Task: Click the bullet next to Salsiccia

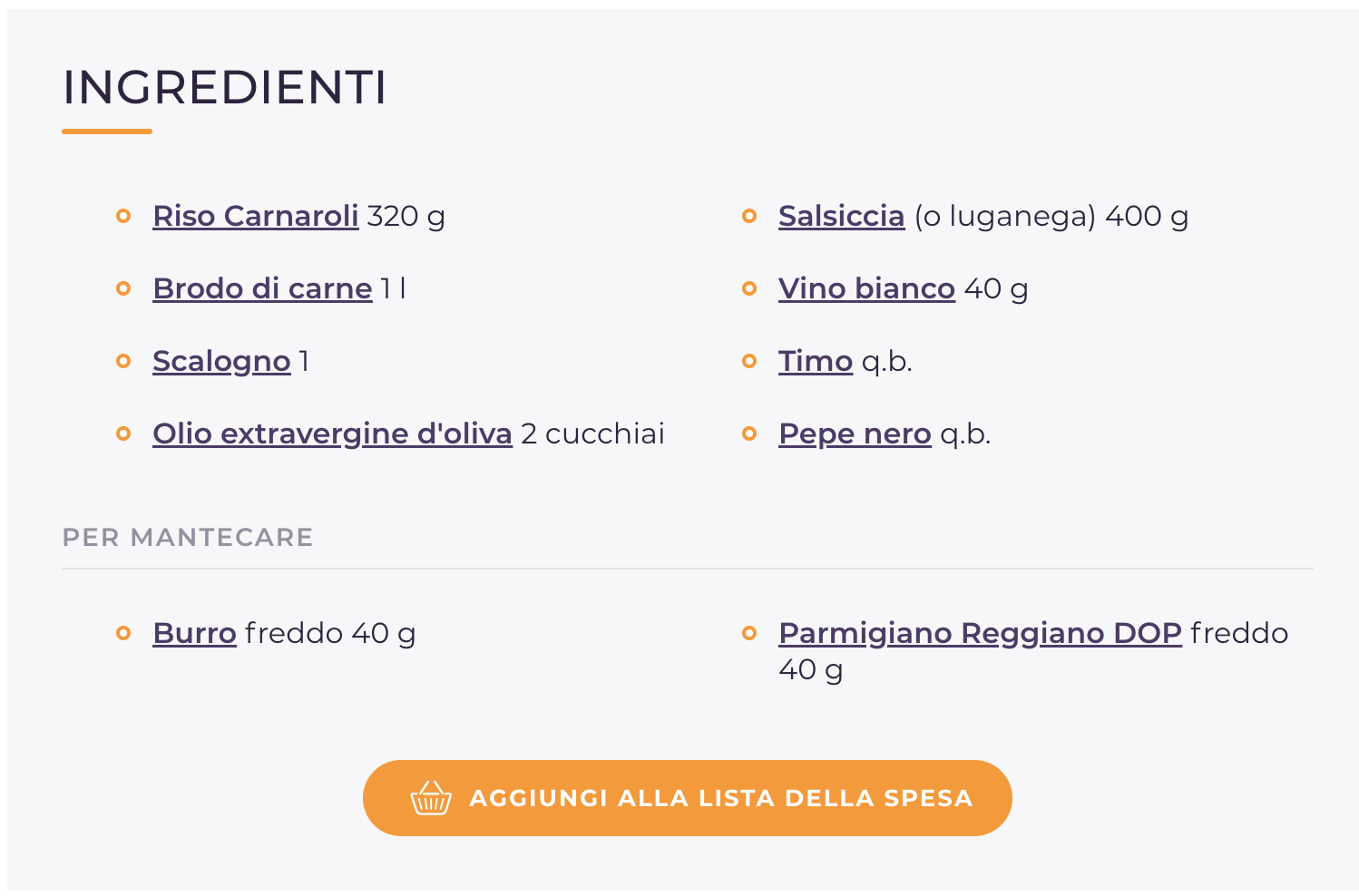Action: [749, 216]
